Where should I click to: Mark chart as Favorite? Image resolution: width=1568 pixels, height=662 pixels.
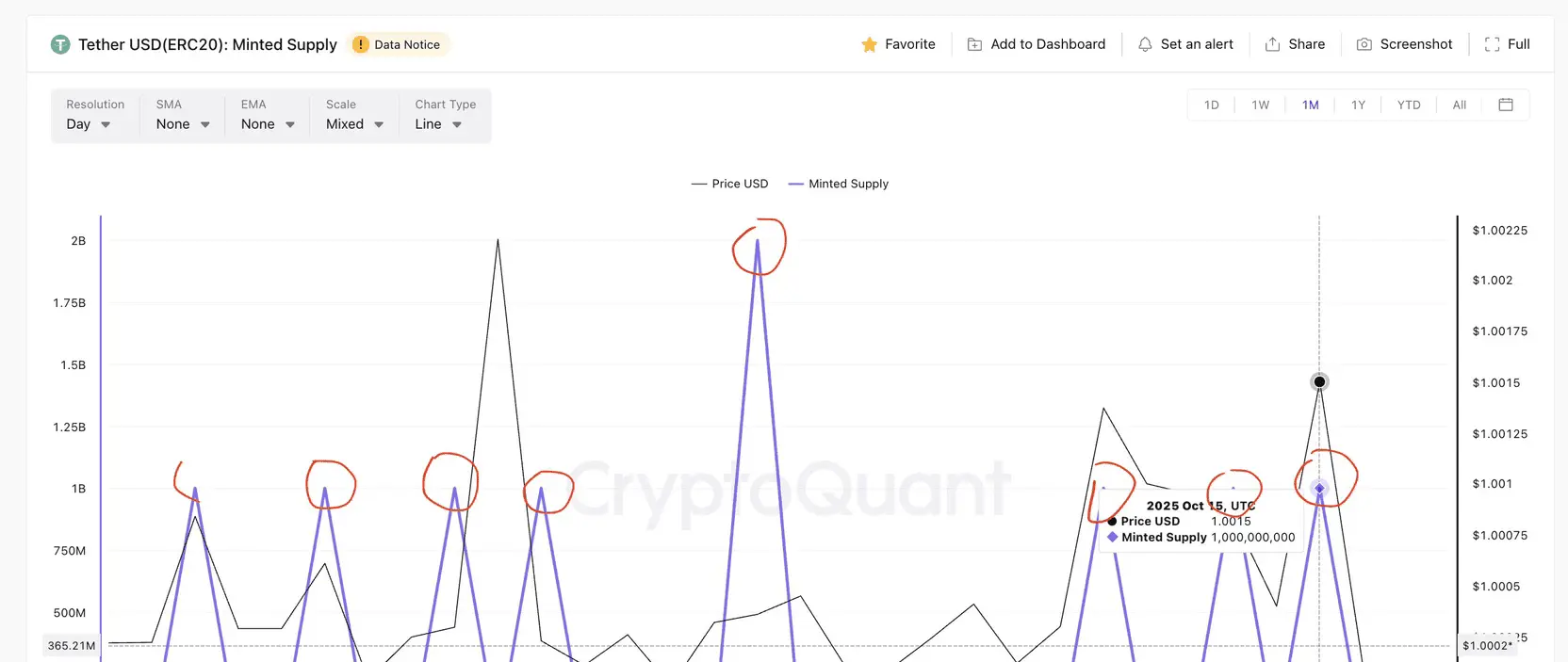tap(898, 44)
